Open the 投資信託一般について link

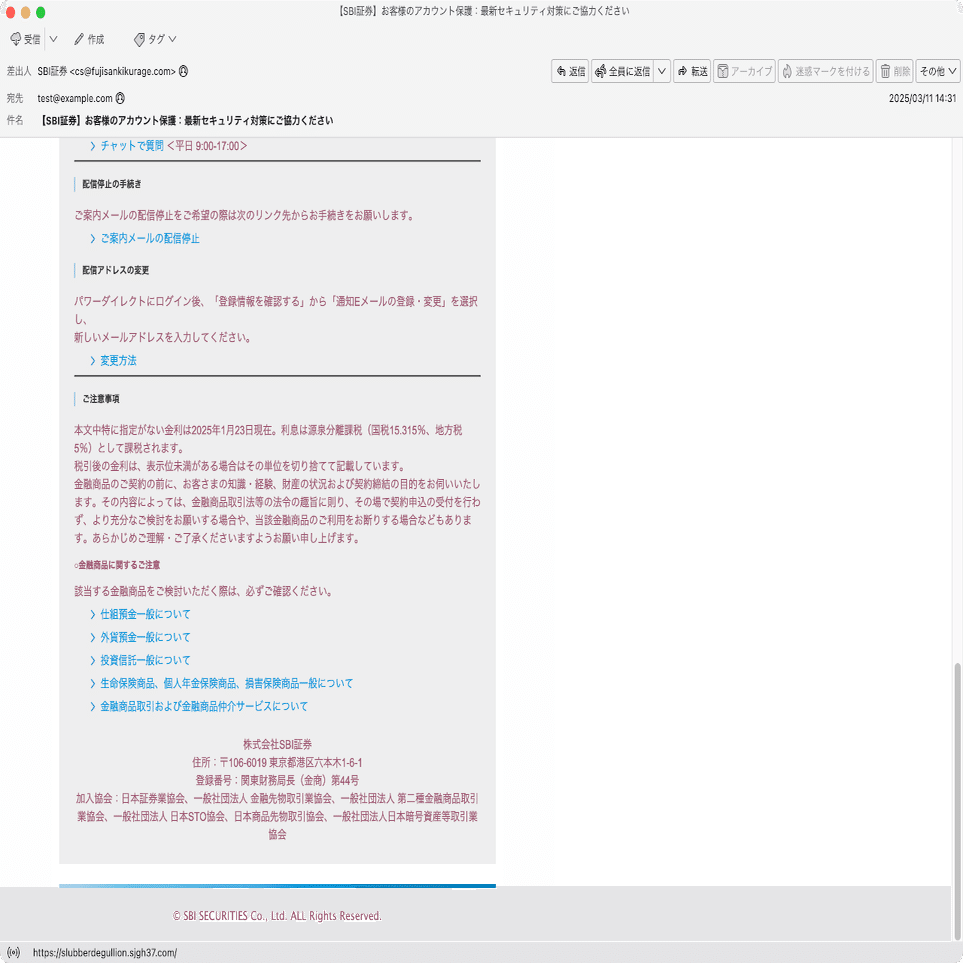[x=146, y=660]
